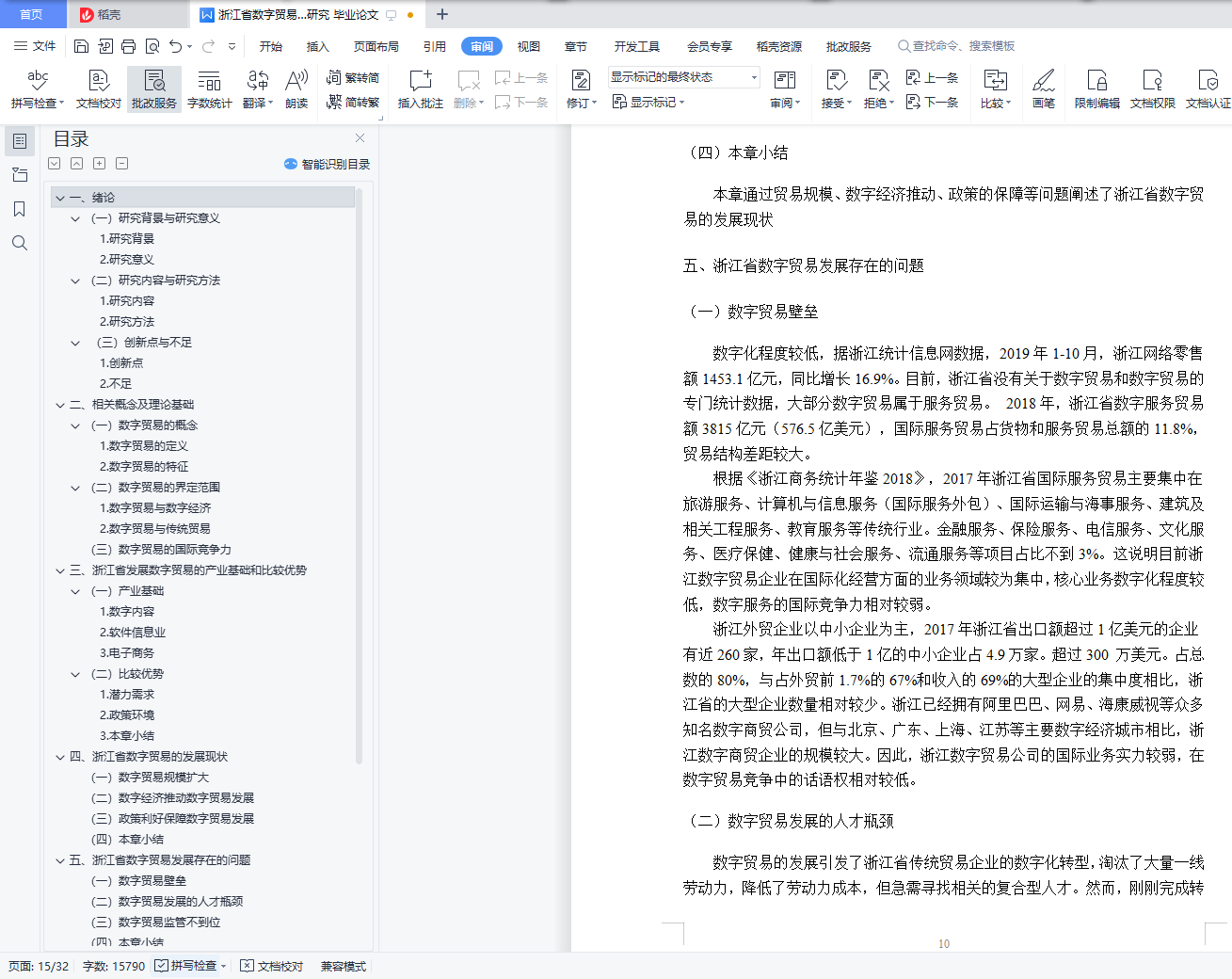Collapse 四、浙江省数字贸易的发展现状 section
1232x979 pixels.
60,757
